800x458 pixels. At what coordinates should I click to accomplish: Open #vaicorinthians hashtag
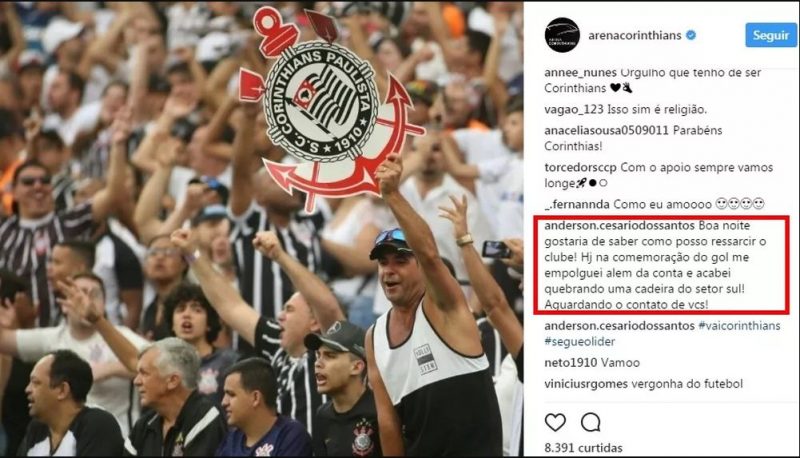click(x=739, y=325)
